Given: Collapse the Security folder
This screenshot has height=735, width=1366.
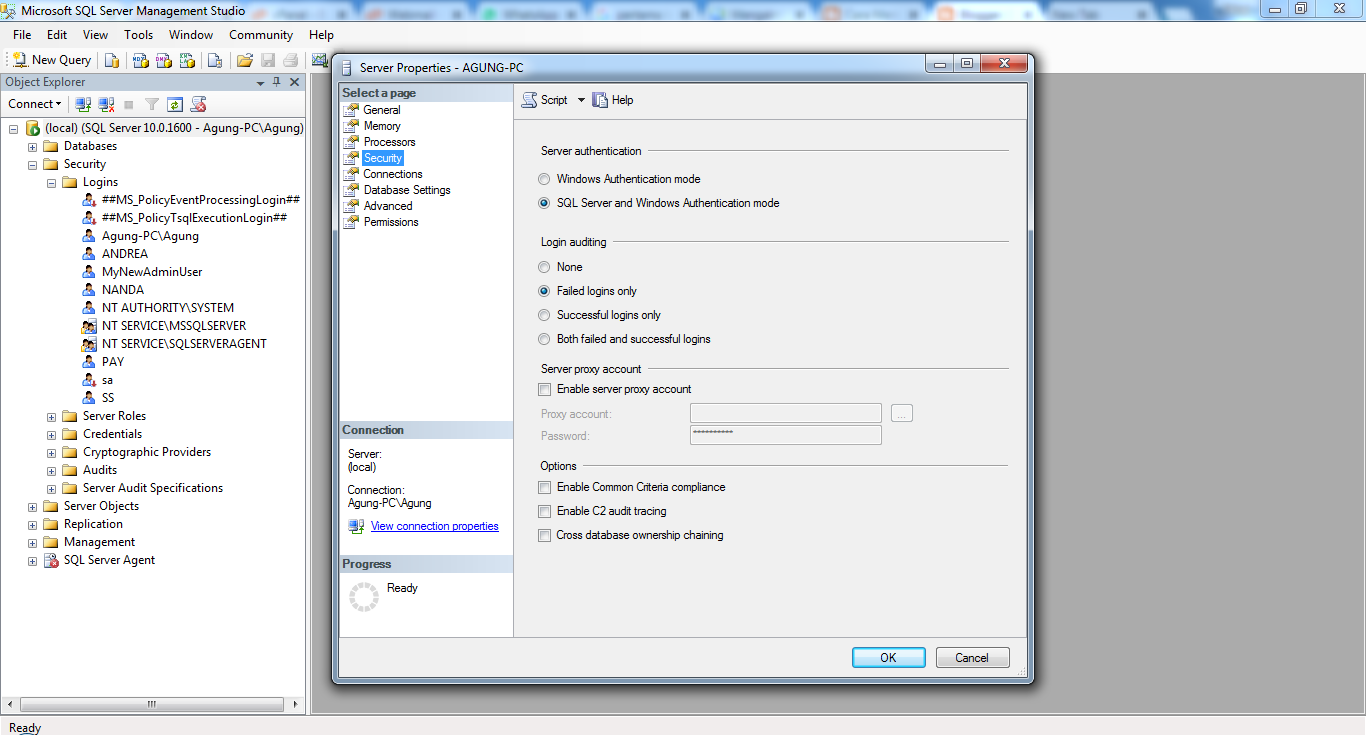Looking at the screenshot, I should 33,164.
